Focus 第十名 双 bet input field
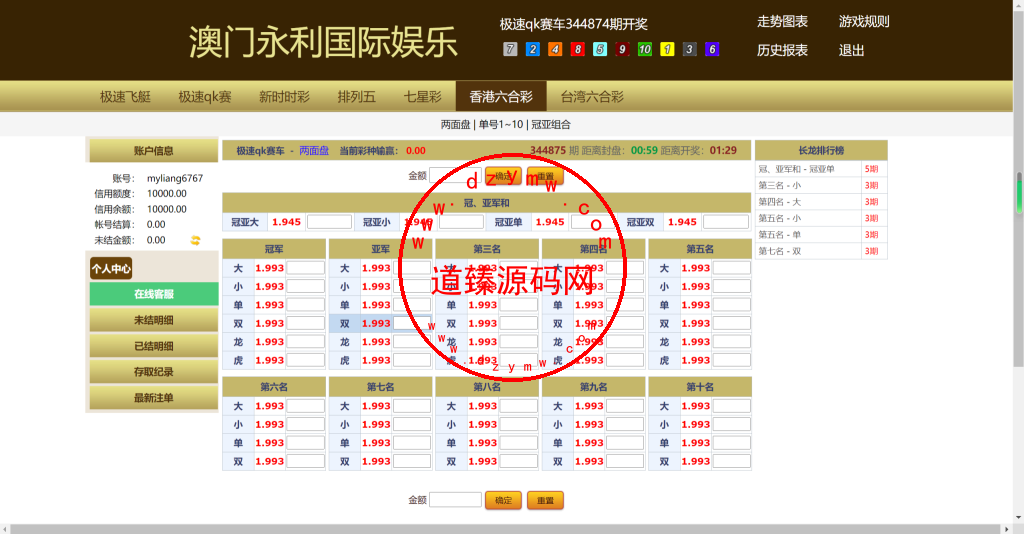This screenshot has width=1024, height=534. [x=731, y=461]
